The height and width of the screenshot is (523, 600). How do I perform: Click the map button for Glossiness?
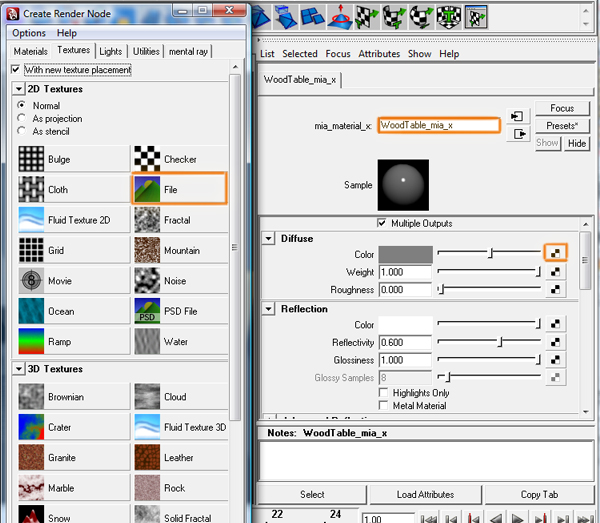pos(555,359)
